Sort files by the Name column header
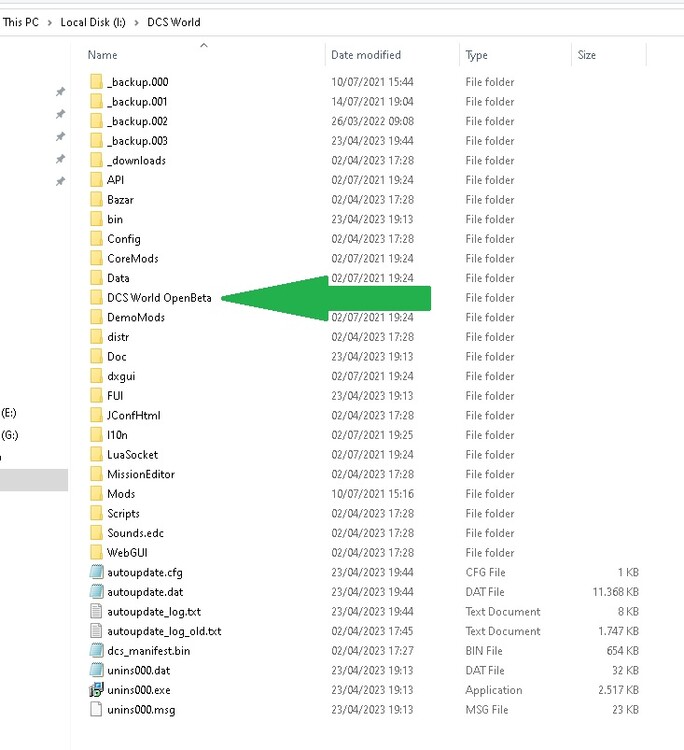 pos(102,55)
